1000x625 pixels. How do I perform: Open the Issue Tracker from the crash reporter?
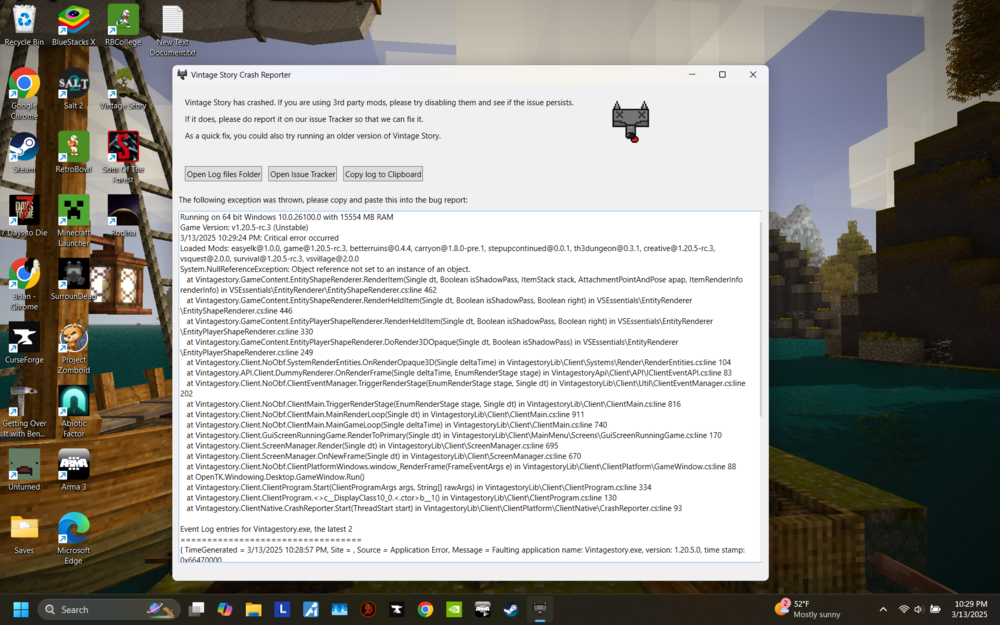click(302, 173)
